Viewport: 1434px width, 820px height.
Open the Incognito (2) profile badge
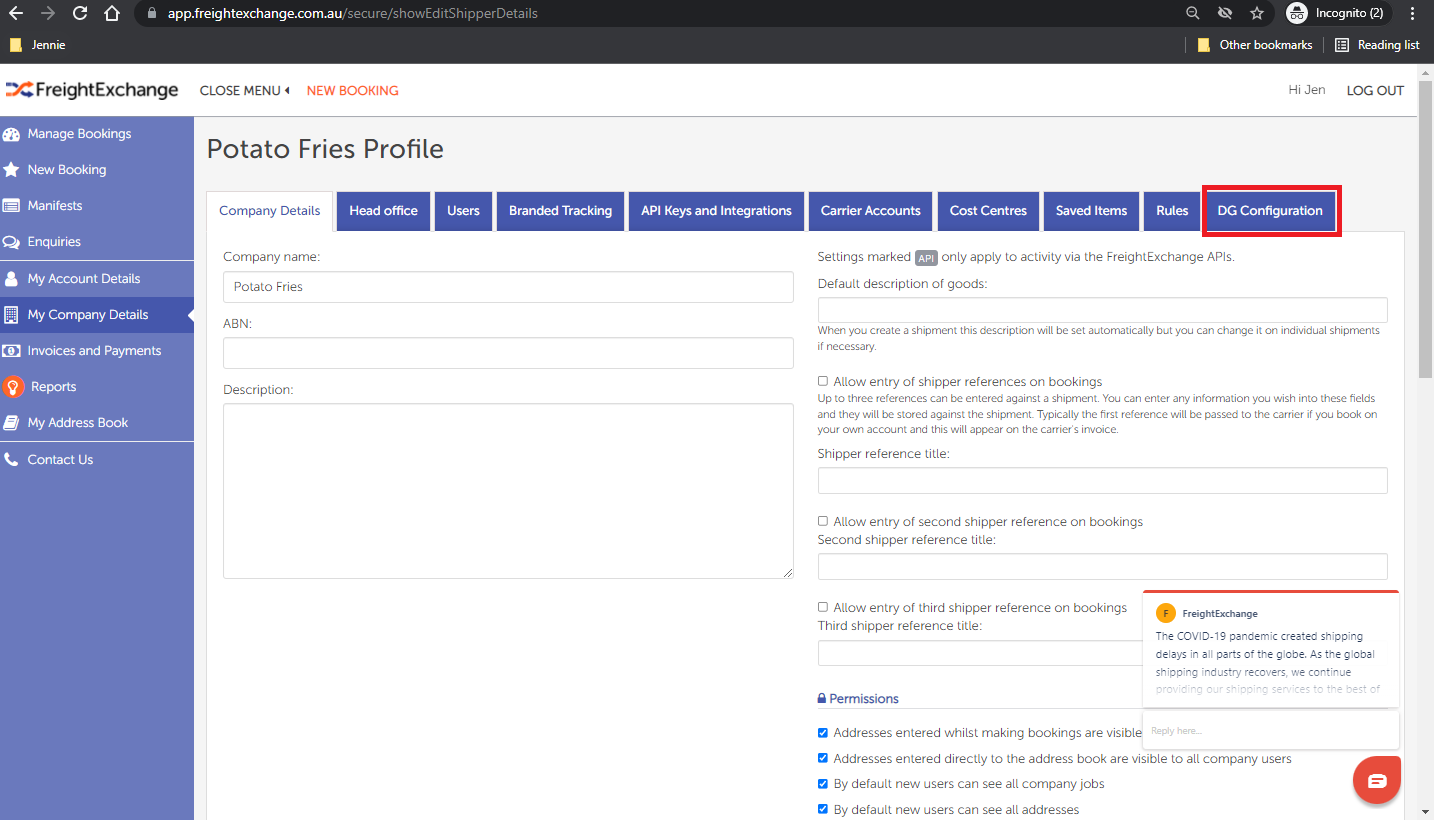pos(1339,13)
